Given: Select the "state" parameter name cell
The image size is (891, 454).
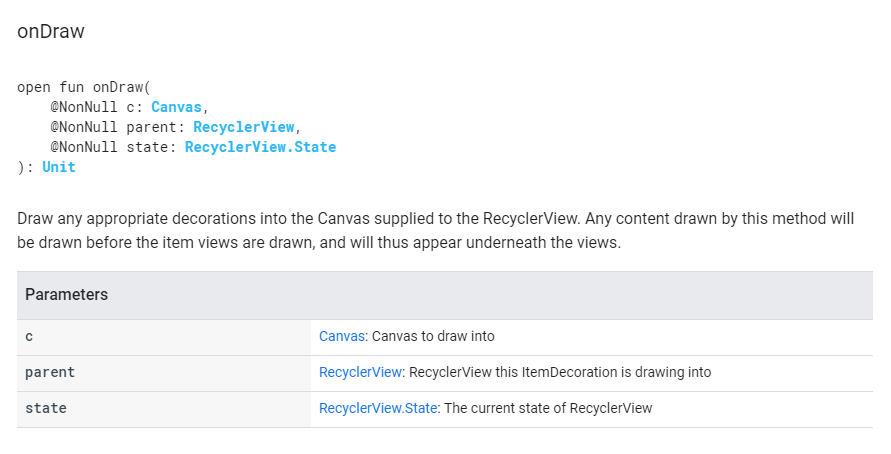Looking at the screenshot, I should pos(46,408).
